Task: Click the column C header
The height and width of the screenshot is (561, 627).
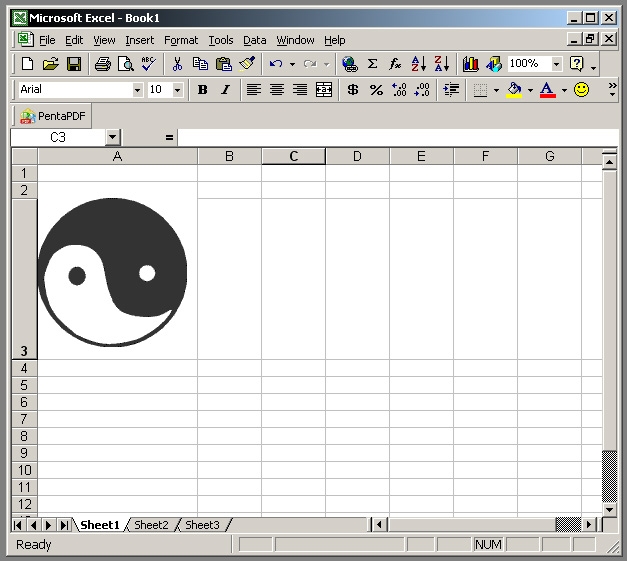Action: (x=294, y=156)
